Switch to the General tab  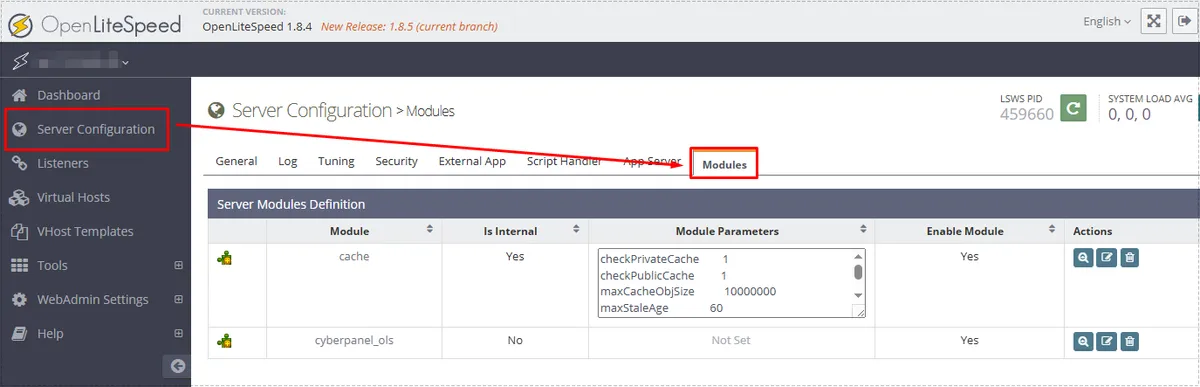[x=236, y=161]
